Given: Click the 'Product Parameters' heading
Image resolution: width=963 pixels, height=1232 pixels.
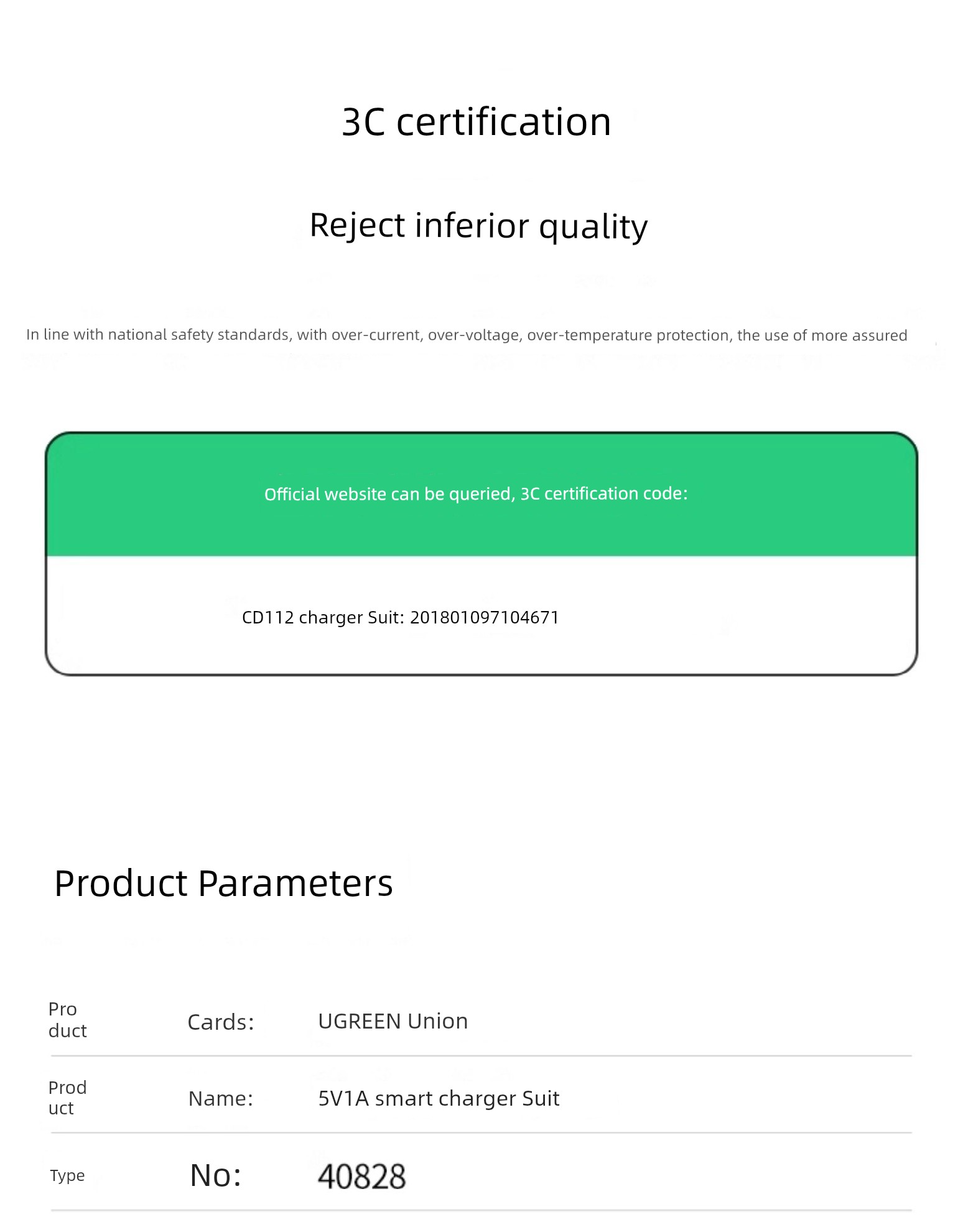Looking at the screenshot, I should pyautogui.click(x=224, y=883).
